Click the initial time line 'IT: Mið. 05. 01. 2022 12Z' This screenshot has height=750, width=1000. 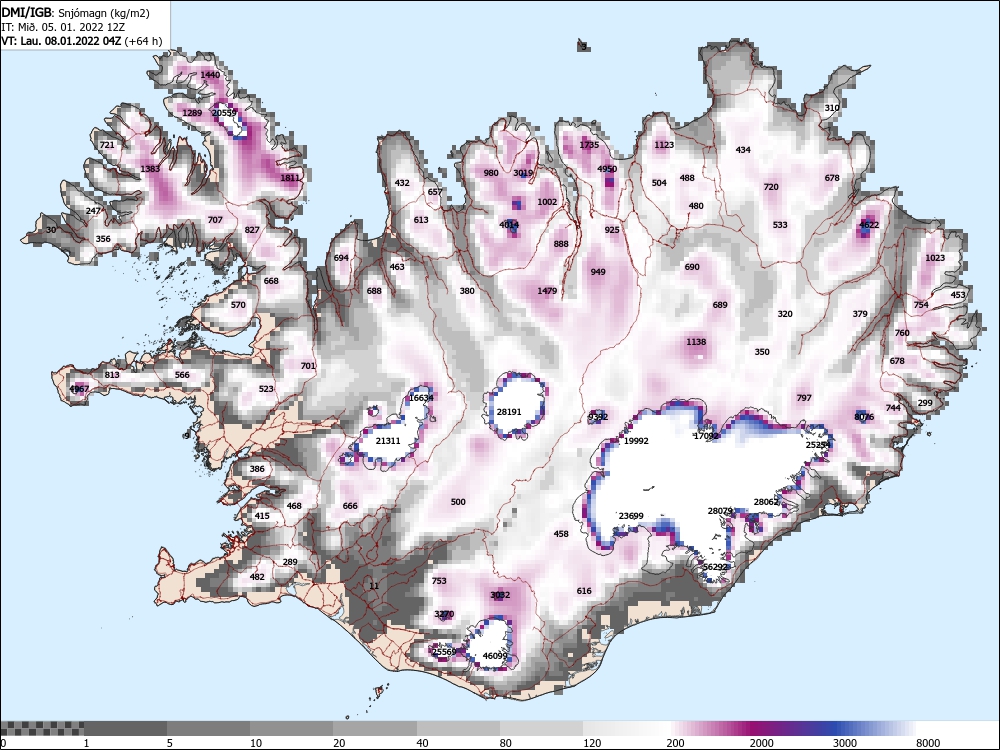point(61,27)
